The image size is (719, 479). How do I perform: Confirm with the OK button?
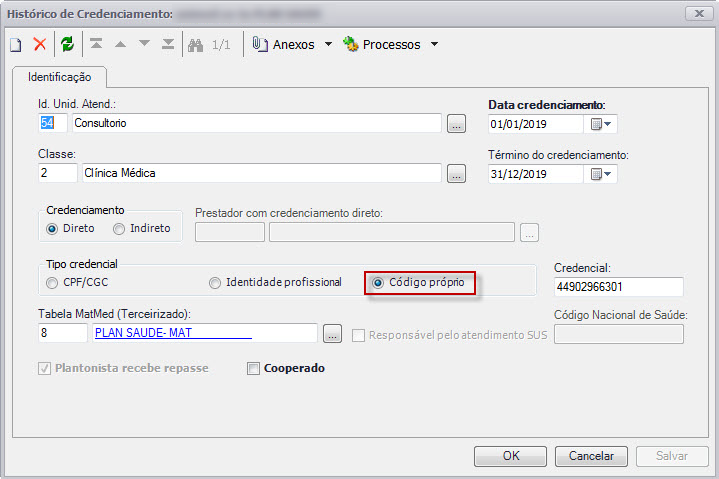pos(510,456)
